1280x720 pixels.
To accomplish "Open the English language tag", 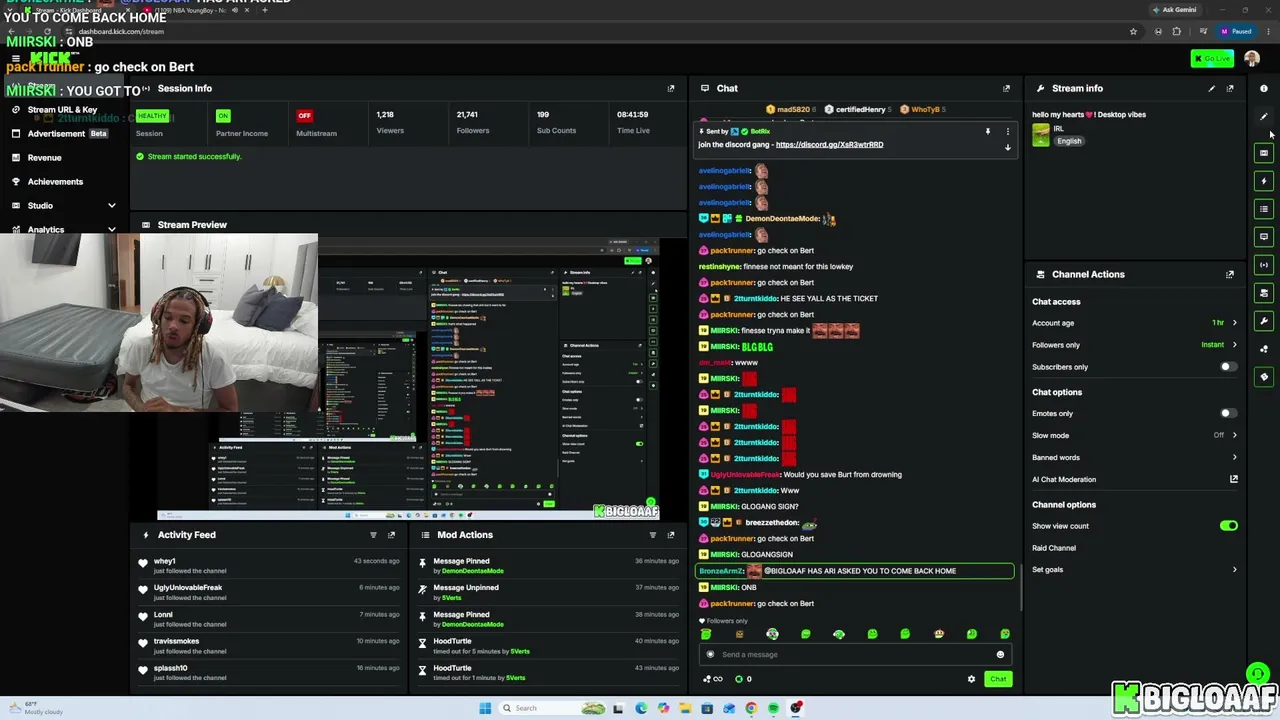I will 1069,141.
